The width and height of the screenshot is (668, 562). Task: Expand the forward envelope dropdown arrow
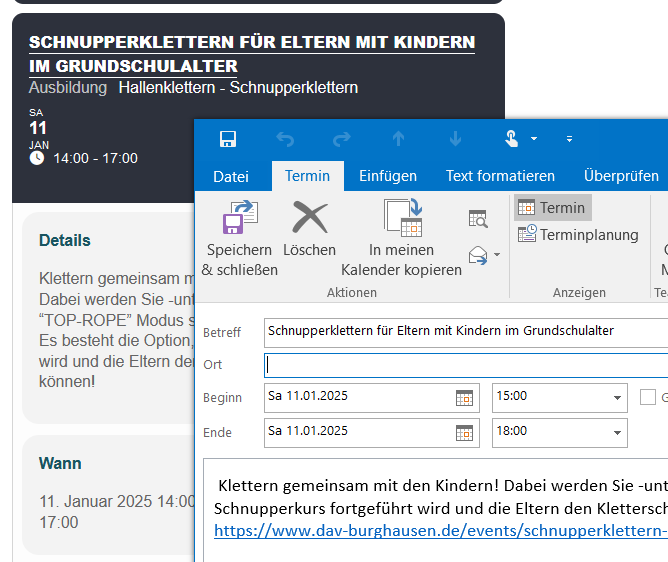point(497,255)
